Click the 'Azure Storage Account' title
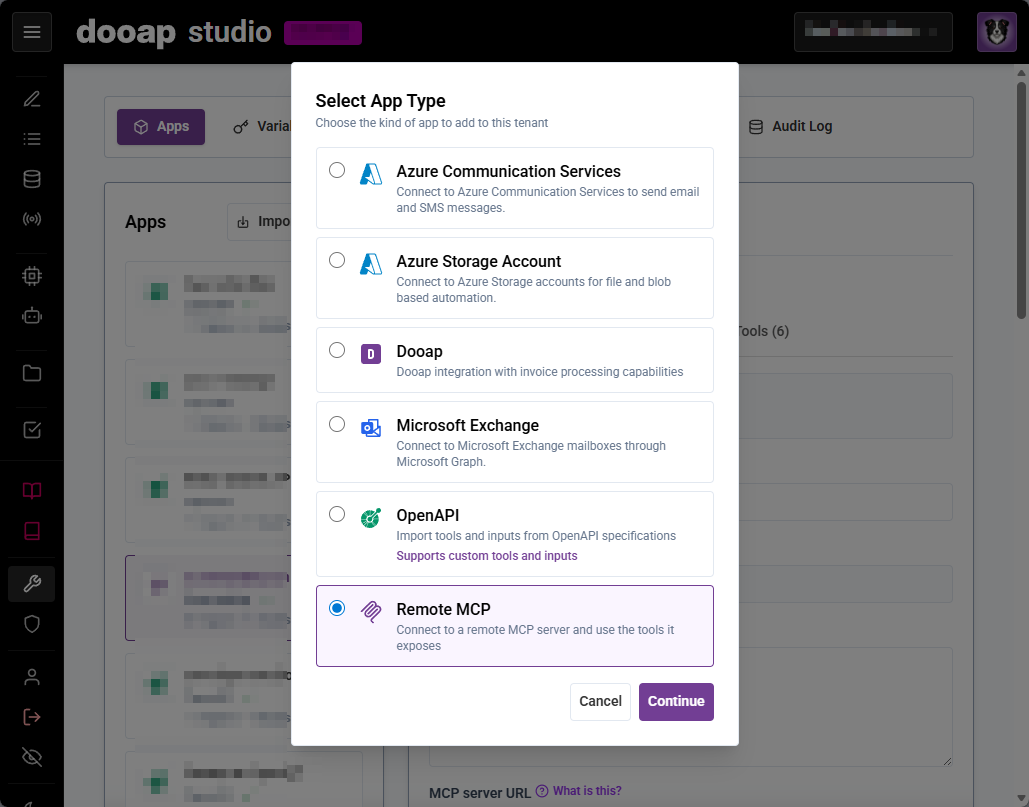Image resolution: width=1029 pixels, height=807 pixels. click(x=478, y=261)
